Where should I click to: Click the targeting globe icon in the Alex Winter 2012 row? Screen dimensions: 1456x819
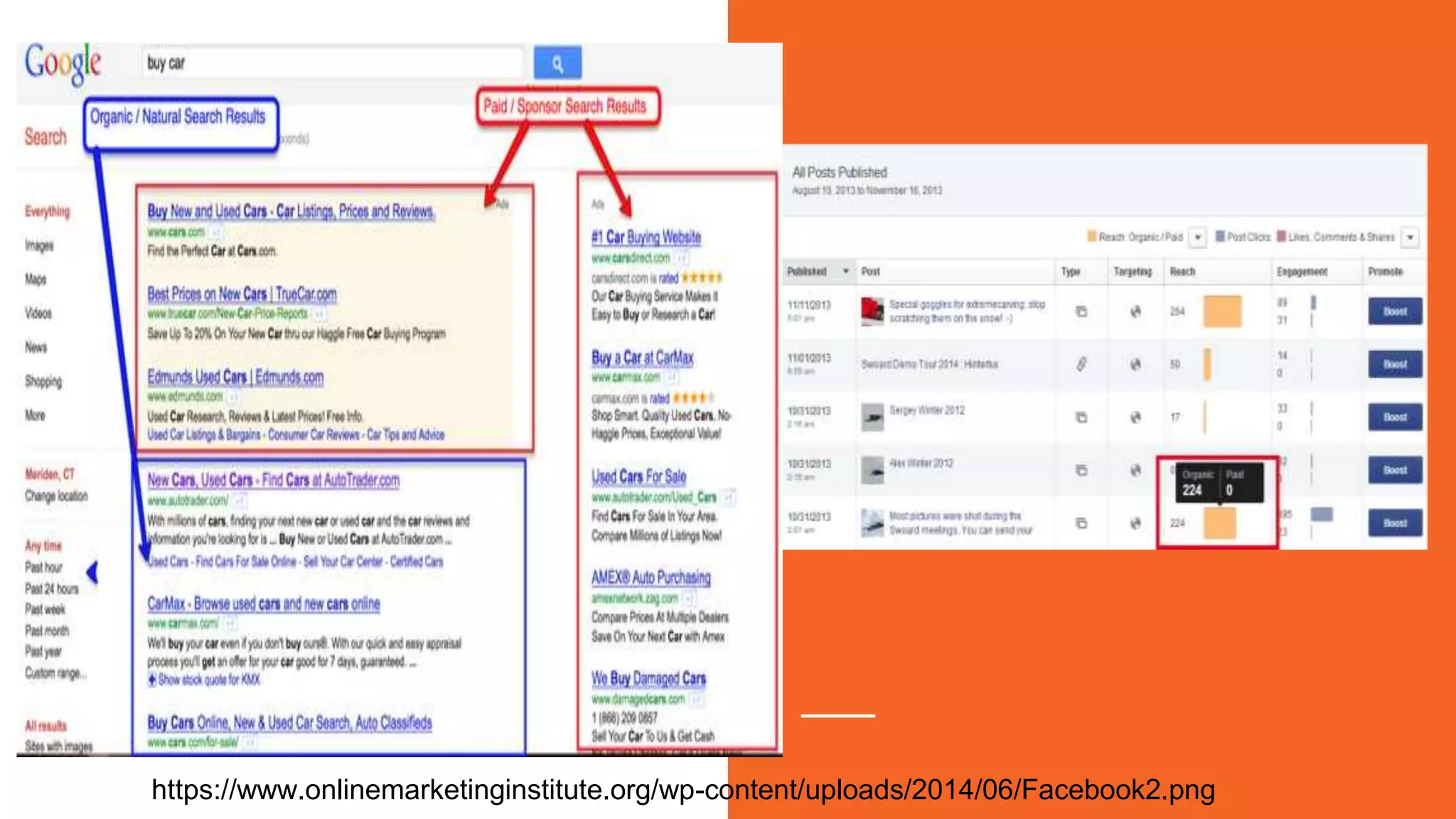[1135, 470]
